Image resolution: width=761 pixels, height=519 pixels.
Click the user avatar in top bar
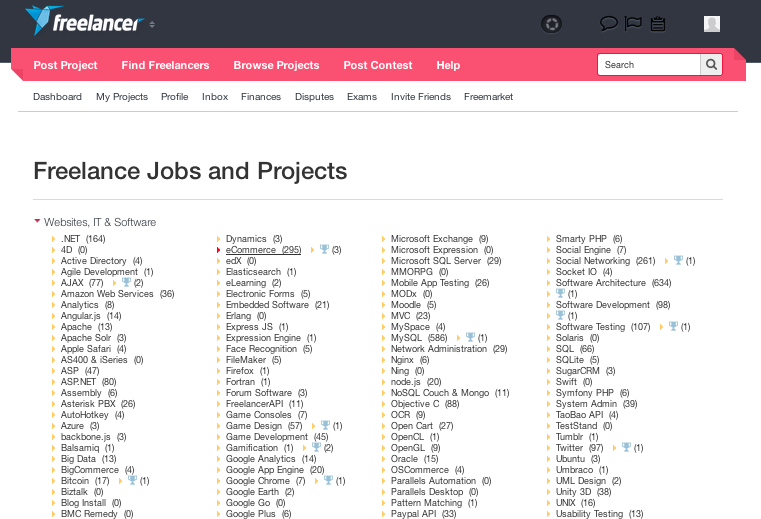click(712, 24)
